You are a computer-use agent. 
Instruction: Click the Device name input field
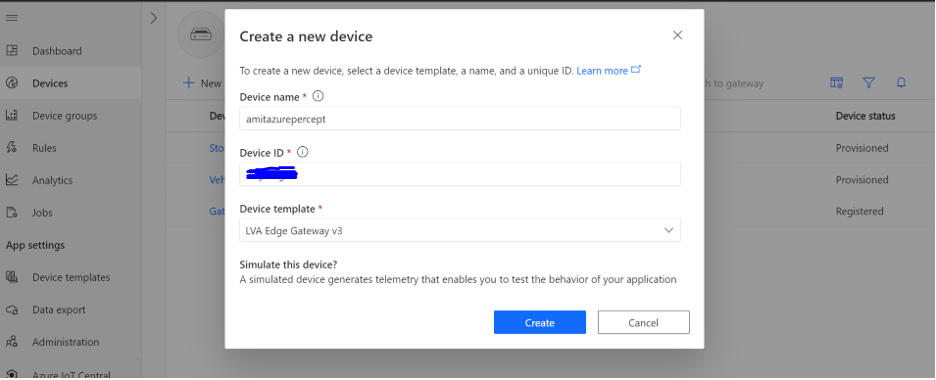point(460,118)
